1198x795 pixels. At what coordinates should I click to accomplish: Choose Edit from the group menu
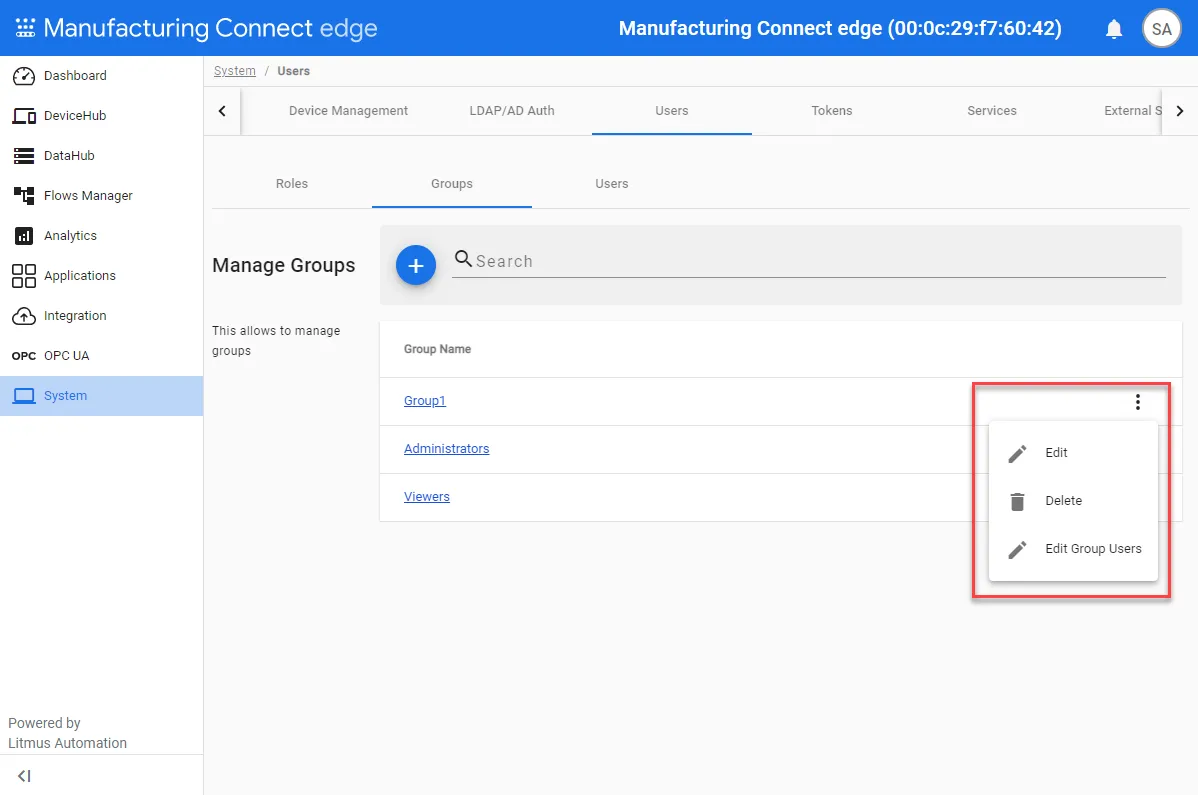pos(1073,453)
